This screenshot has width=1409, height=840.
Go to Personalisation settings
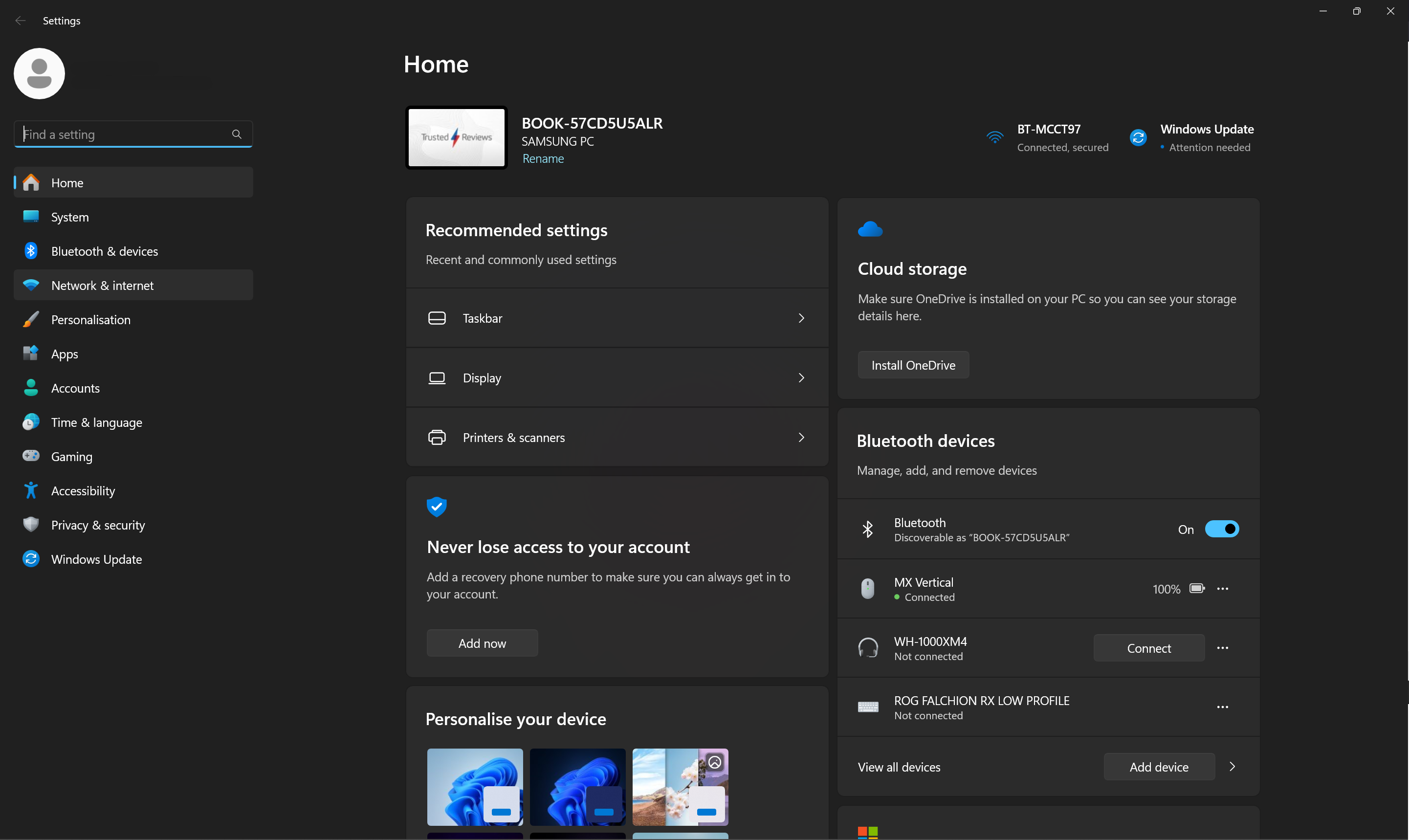tap(133, 319)
